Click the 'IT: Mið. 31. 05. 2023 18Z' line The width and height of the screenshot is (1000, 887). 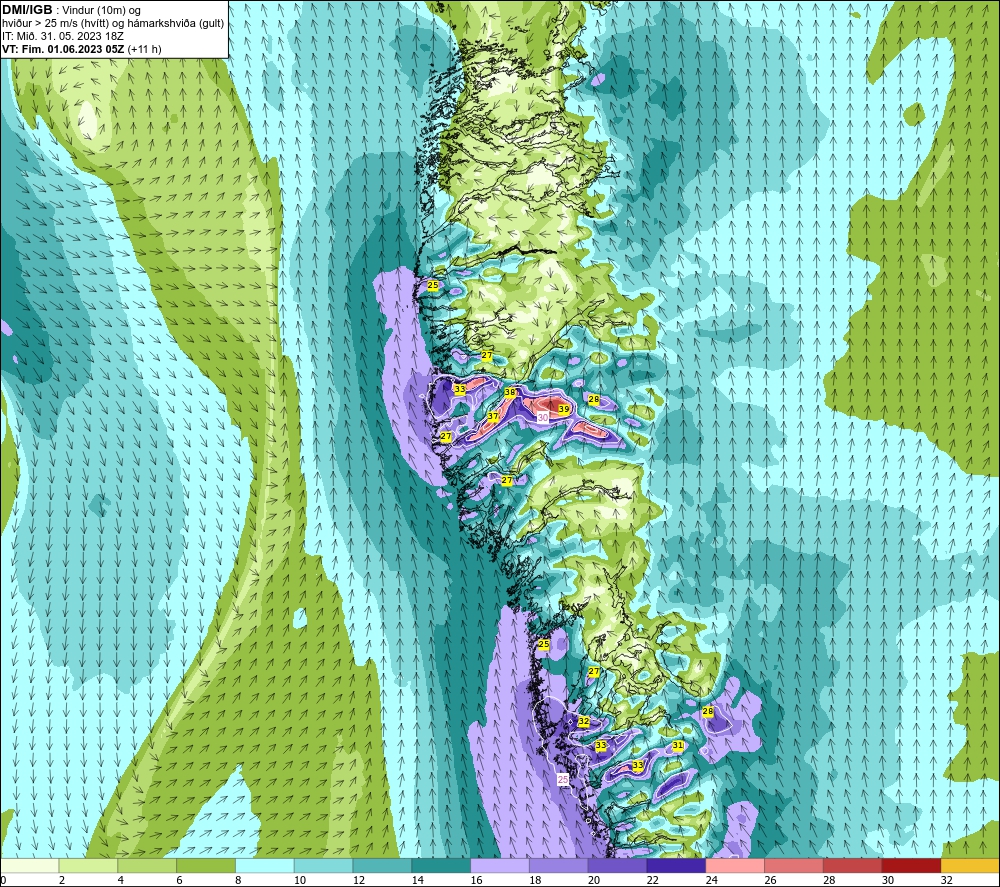click(62, 36)
